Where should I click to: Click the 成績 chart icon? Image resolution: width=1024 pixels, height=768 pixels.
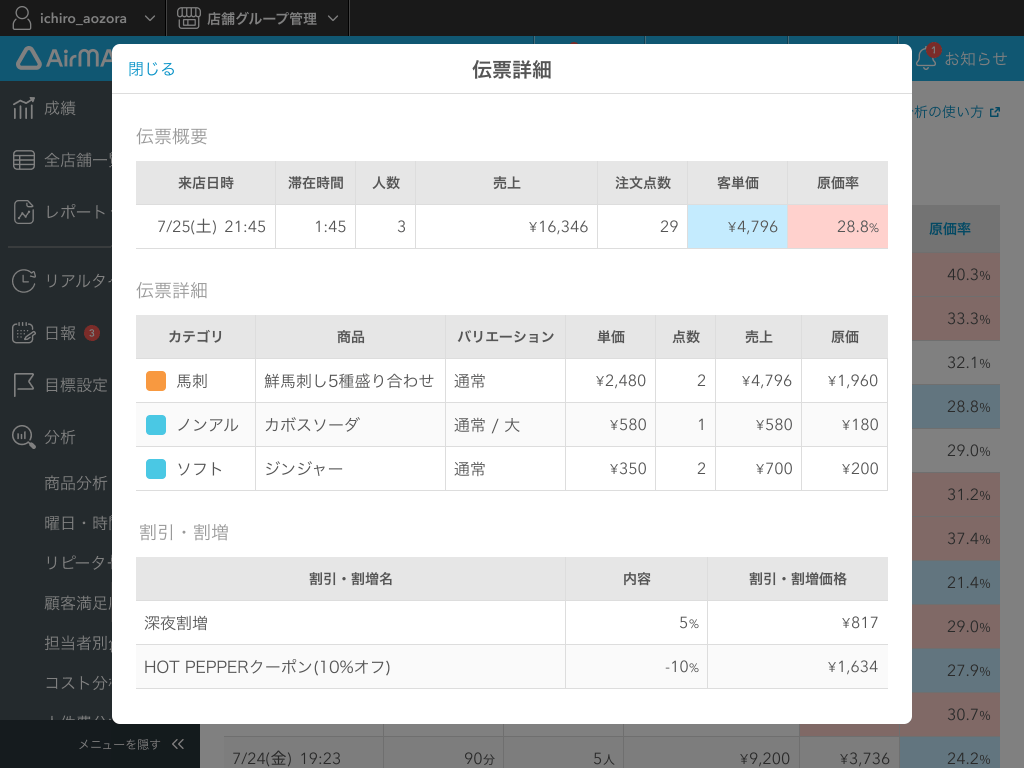(x=24, y=108)
